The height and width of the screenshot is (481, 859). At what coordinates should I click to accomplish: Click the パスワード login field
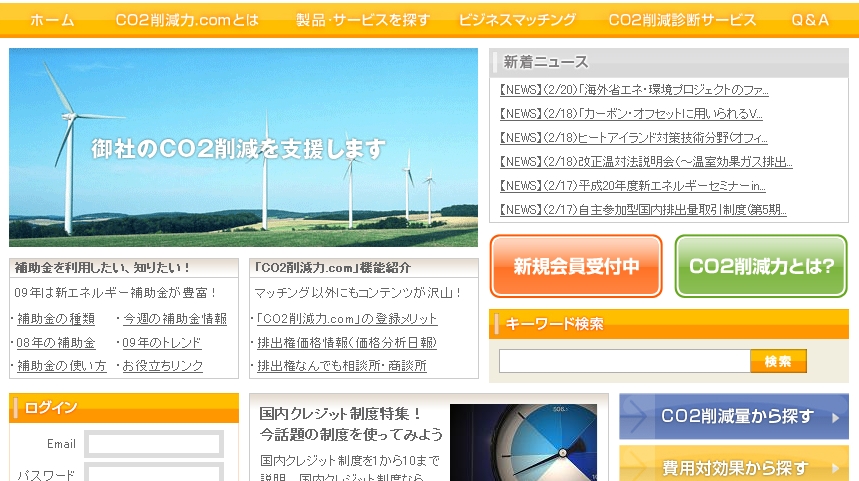click(154, 472)
